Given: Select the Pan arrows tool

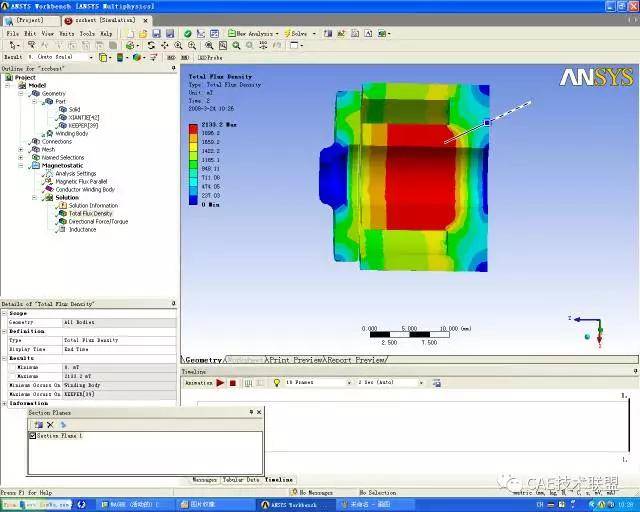Looking at the screenshot, I should click(x=164, y=45).
